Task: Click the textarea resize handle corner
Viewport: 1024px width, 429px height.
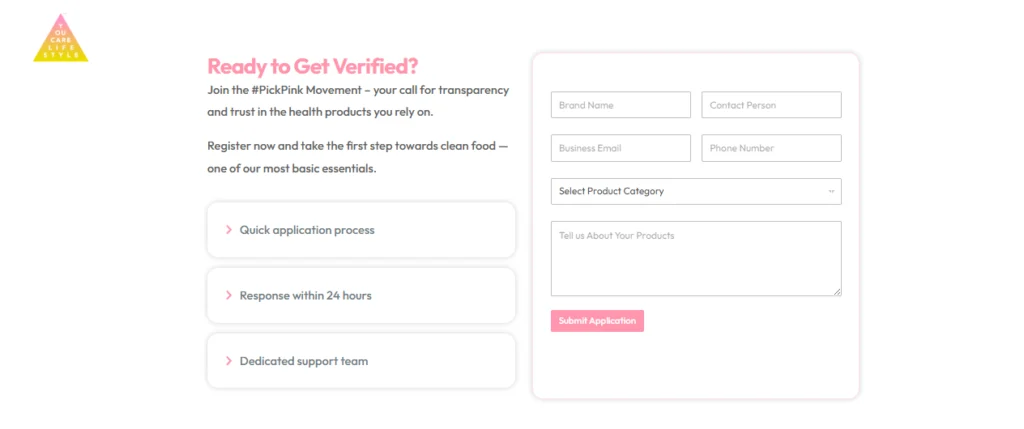Action: point(837,292)
